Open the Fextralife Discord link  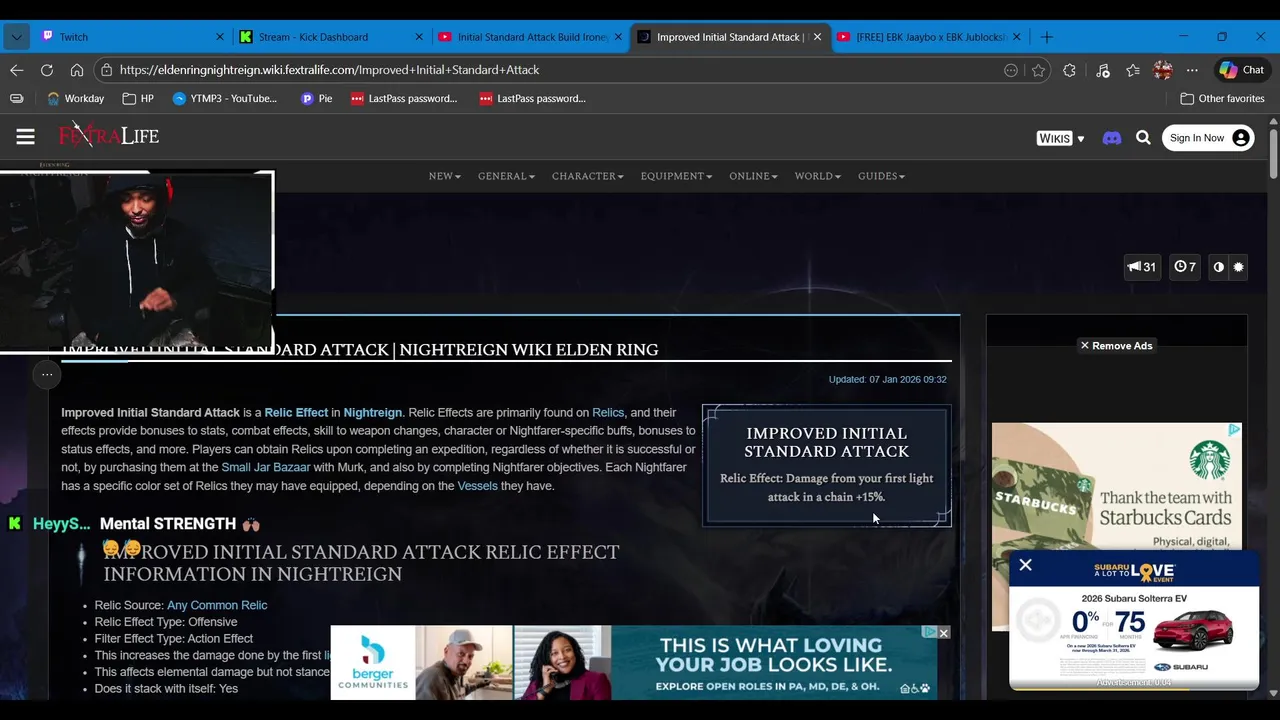tap(1112, 138)
